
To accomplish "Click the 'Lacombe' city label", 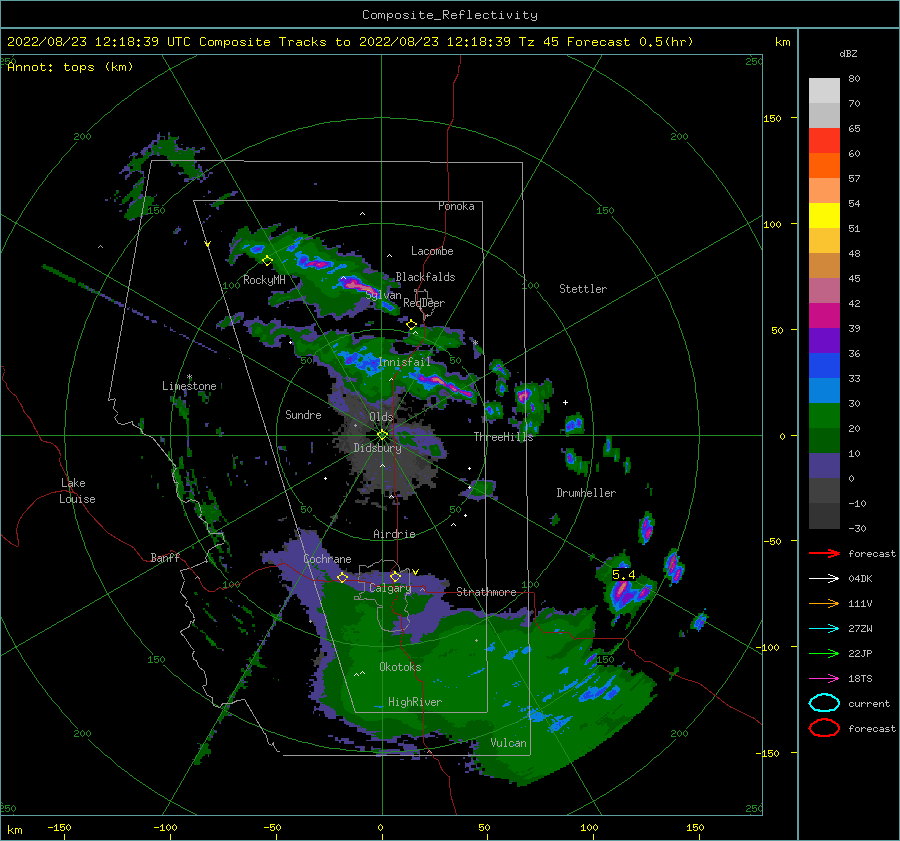I will click(432, 251).
